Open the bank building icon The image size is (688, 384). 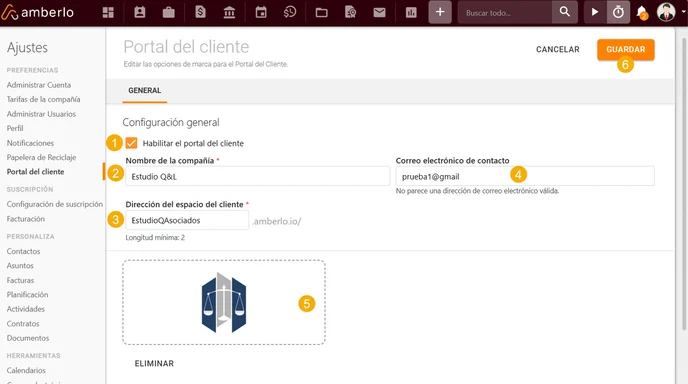coord(229,12)
